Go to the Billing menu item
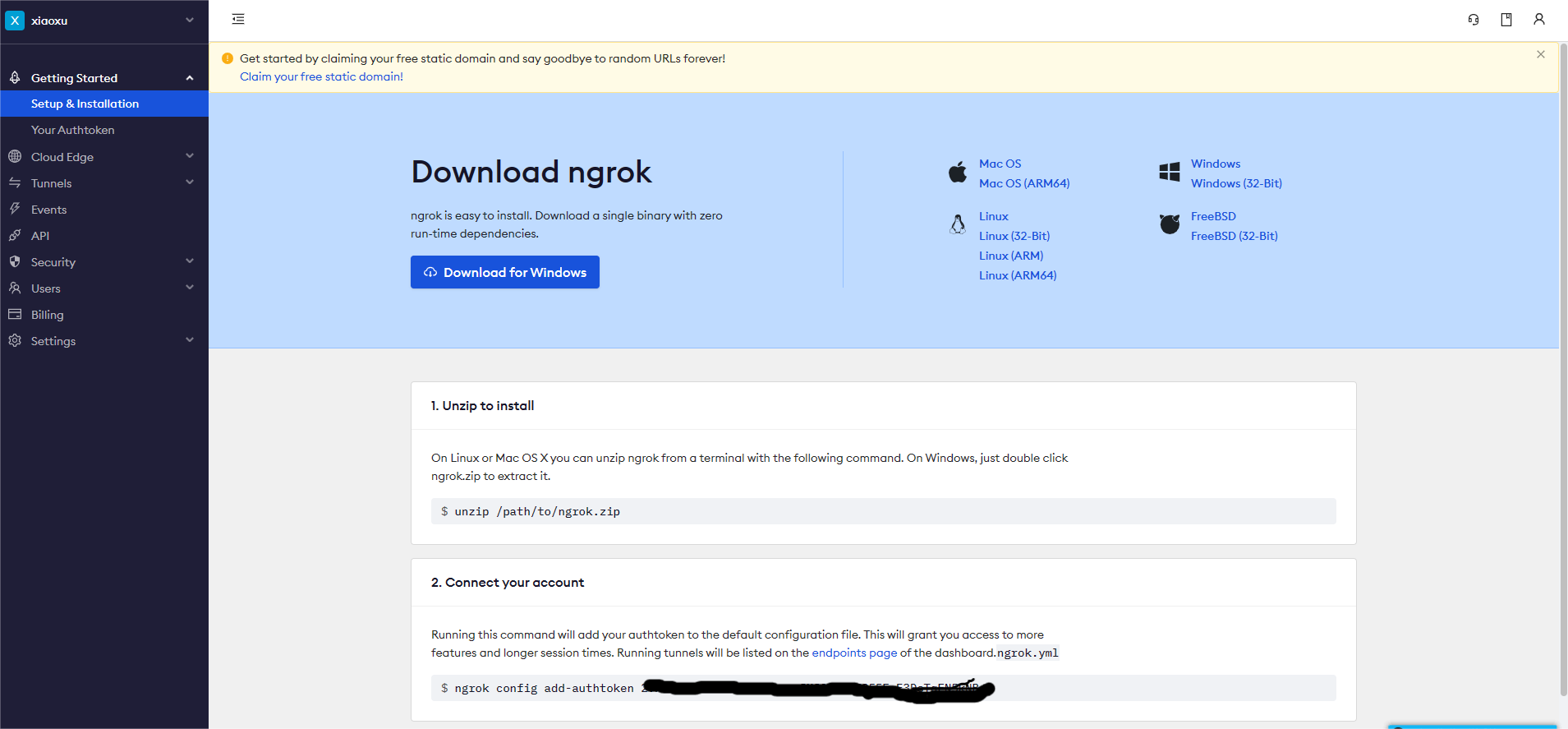 [48, 315]
